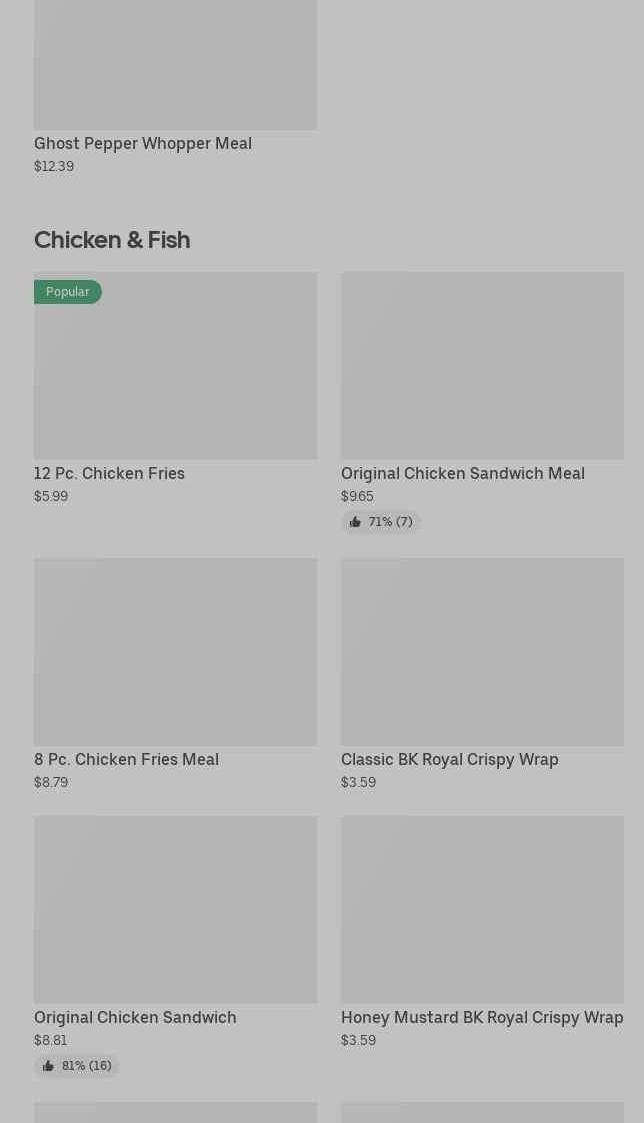Click the 81% (16) rating badge
The width and height of the screenshot is (644, 1123).
77,1066
